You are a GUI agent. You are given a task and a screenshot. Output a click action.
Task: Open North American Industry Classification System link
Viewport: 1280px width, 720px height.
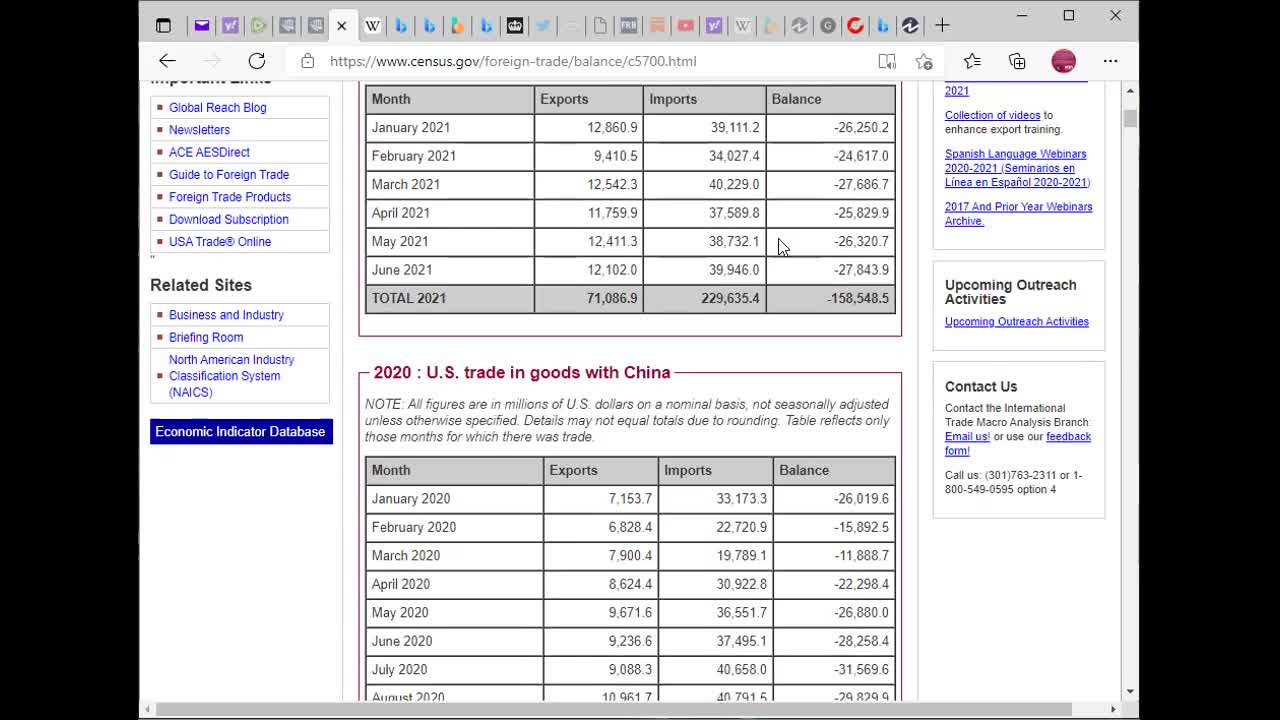coord(231,376)
